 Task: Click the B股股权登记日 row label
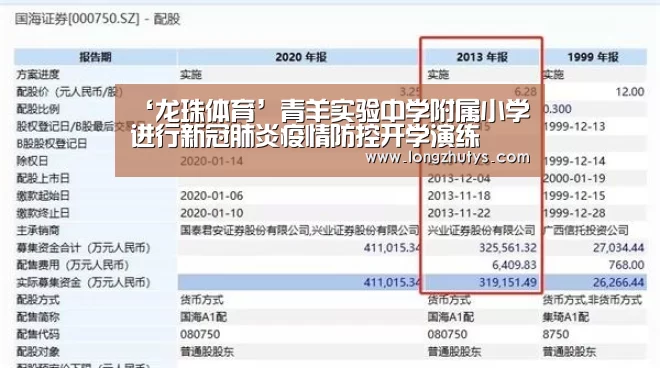click(x=51, y=144)
